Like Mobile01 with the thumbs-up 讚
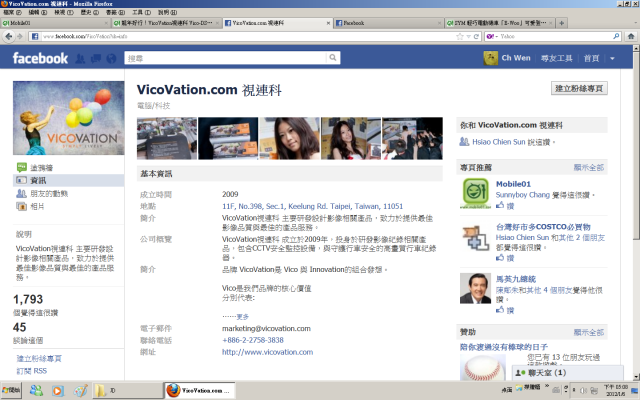The width and height of the screenshot is (640, 400). 505,206
